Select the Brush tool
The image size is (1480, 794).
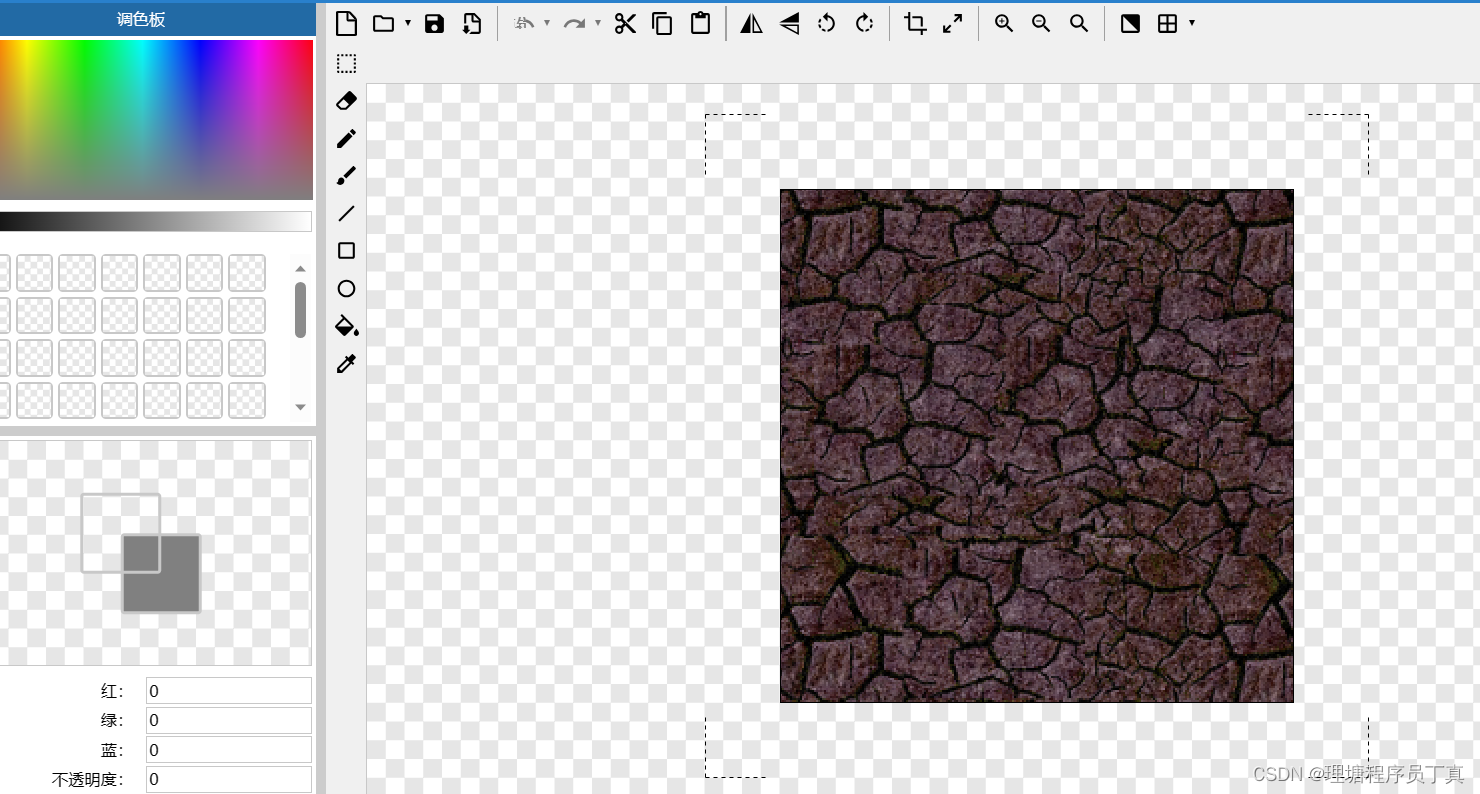(x=346, y=176)
